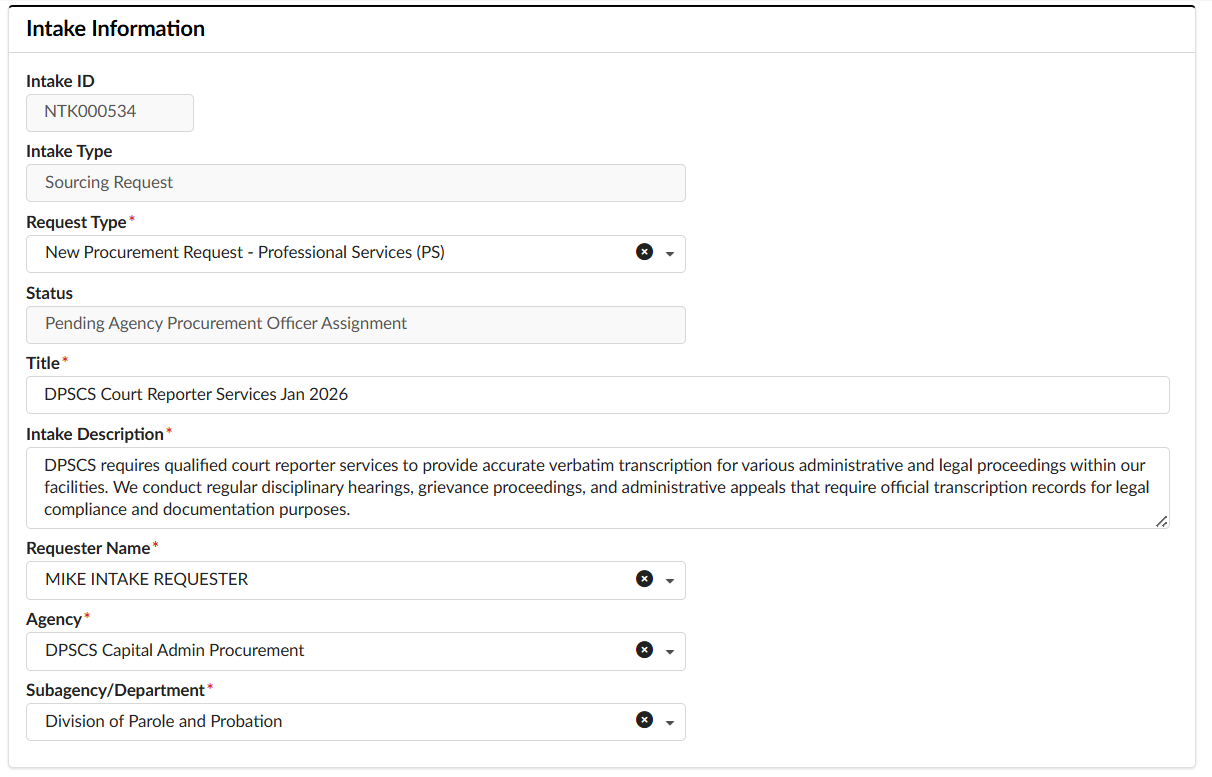The image size is (1212, 777).
Task: Expand the Subagency/Department dropdown
Action: pyautogui.click(x=668, y=722)
